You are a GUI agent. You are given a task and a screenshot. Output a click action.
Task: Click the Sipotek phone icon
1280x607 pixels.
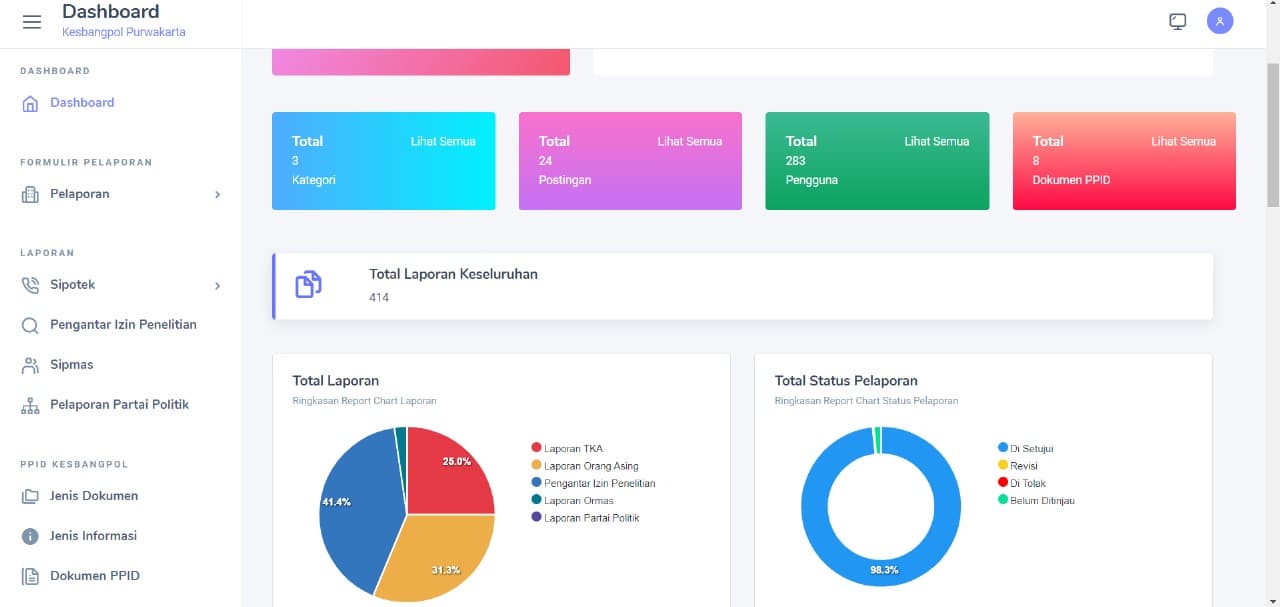point(30,285)
